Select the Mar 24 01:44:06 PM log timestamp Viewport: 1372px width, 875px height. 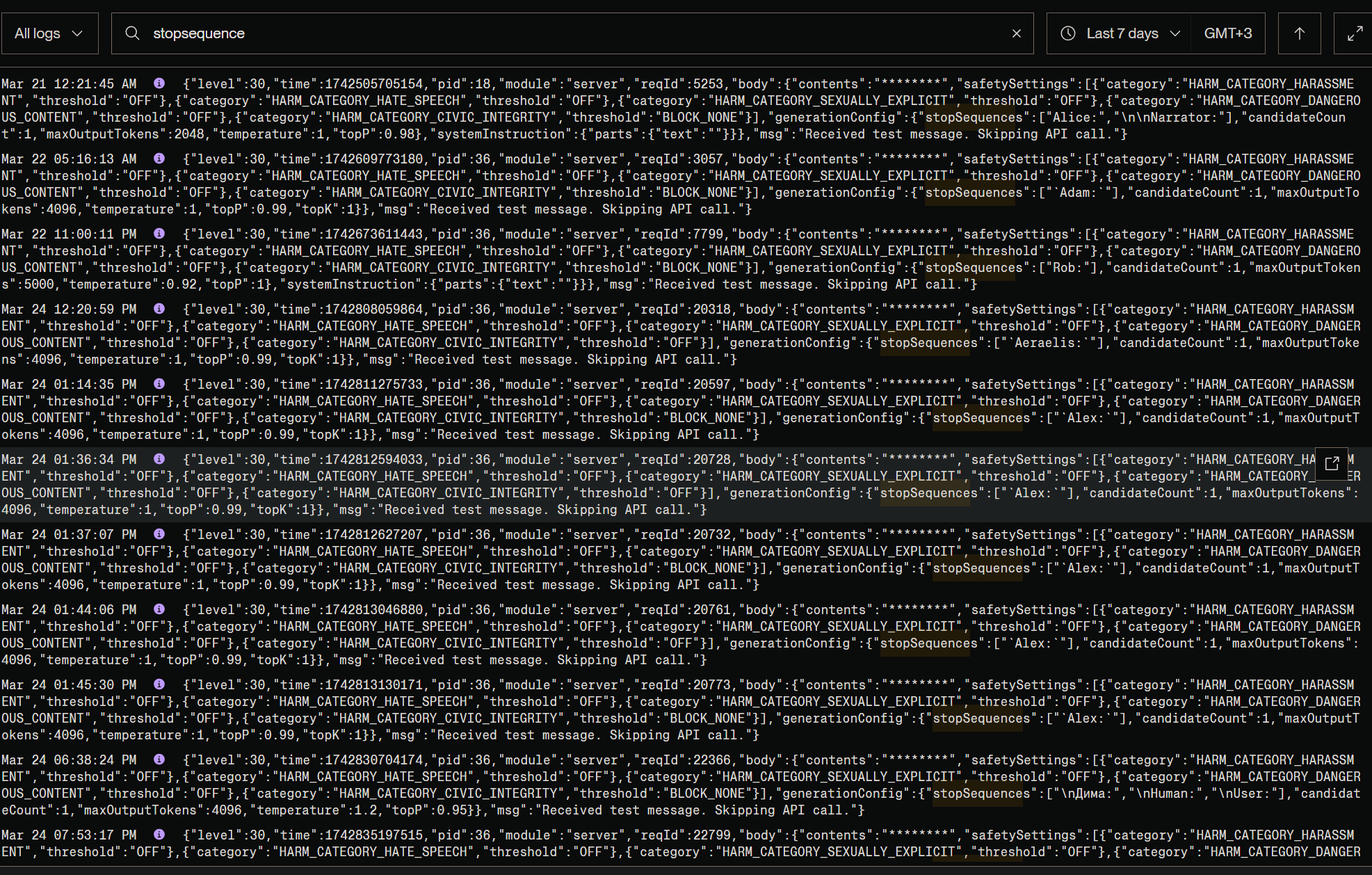coord(69,610)
